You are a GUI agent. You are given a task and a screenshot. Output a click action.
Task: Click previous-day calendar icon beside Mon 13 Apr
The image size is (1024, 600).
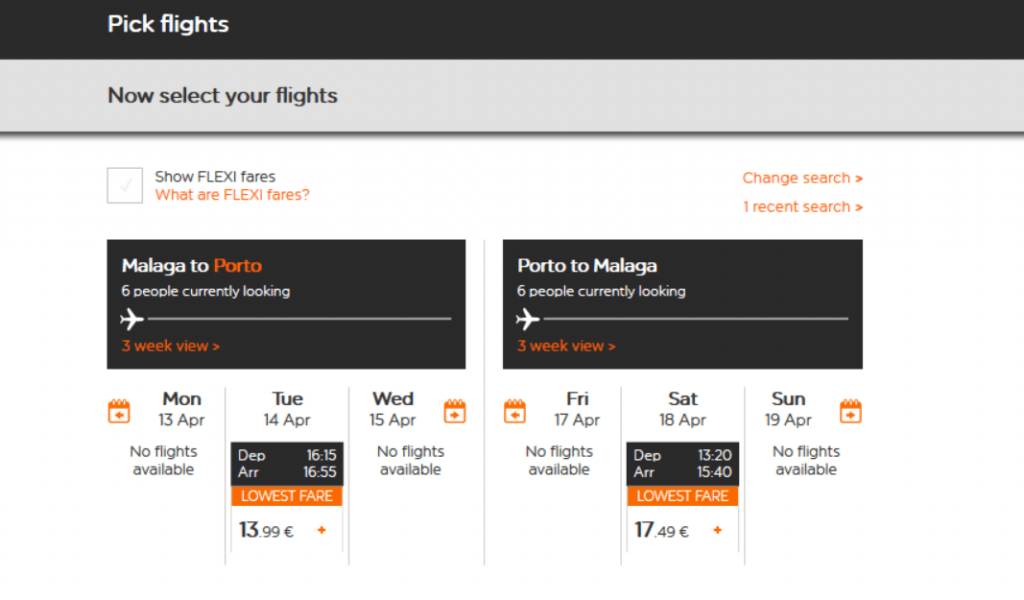119,411
